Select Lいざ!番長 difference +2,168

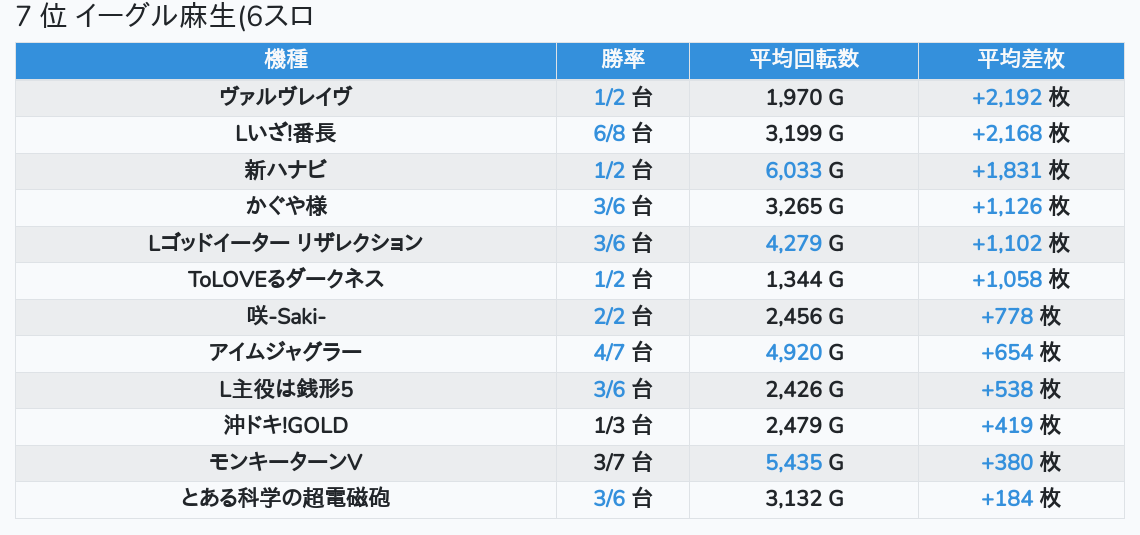(1007, 133)
